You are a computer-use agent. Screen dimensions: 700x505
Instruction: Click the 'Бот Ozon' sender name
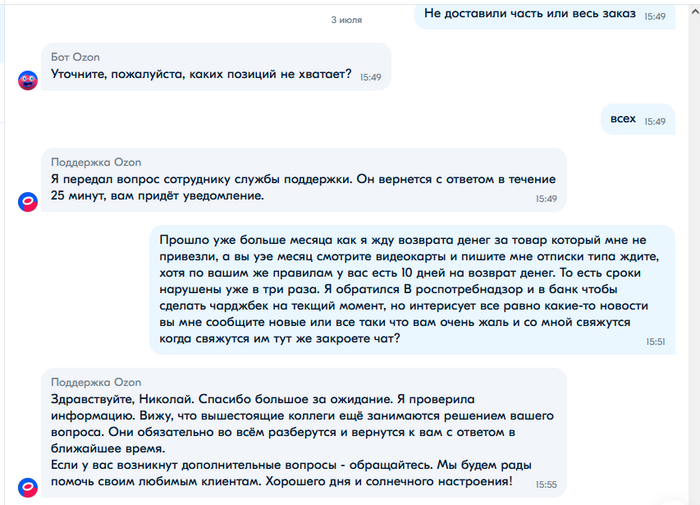[75, 57]
